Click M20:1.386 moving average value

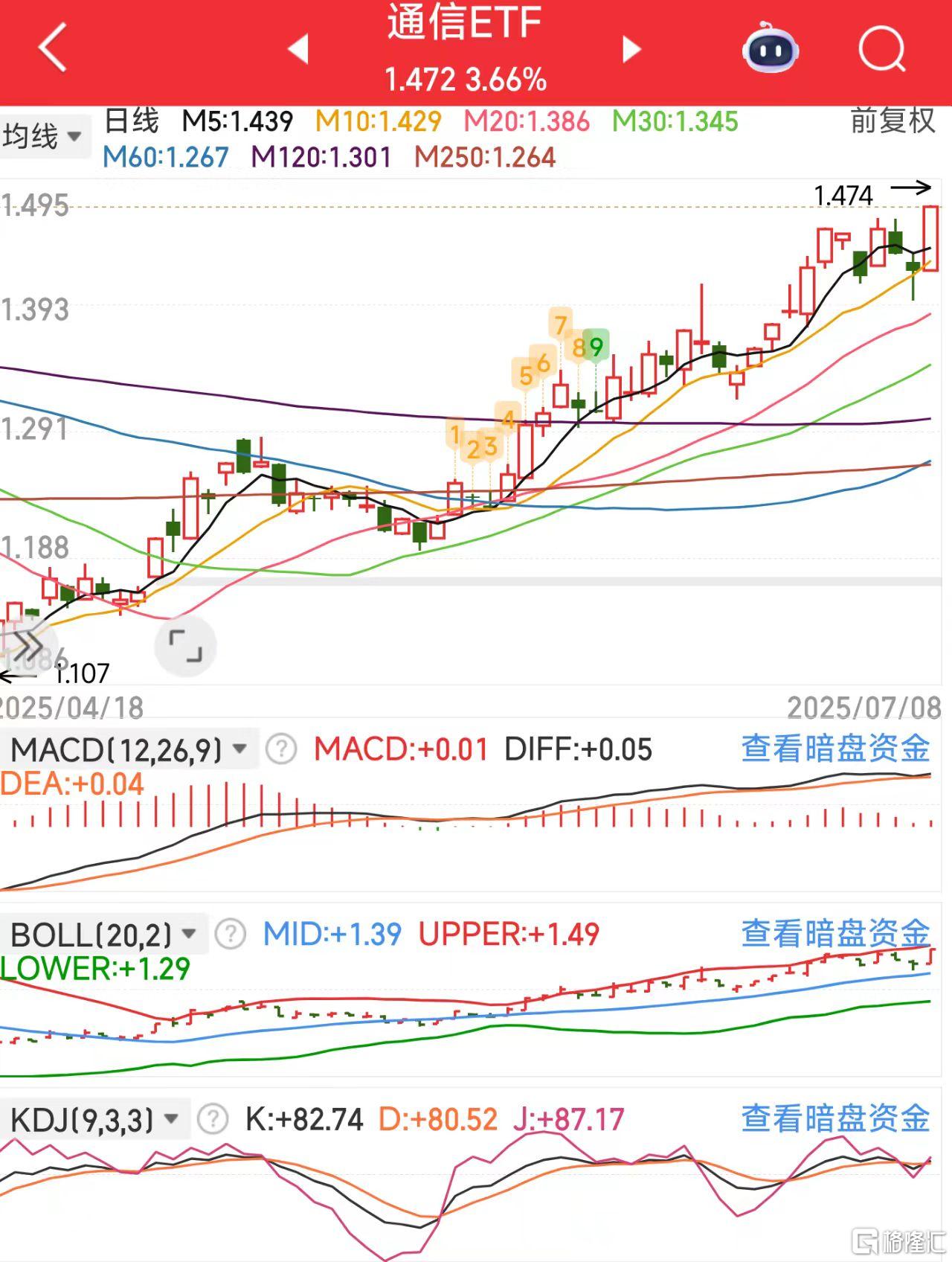click(x=527, y=121)
